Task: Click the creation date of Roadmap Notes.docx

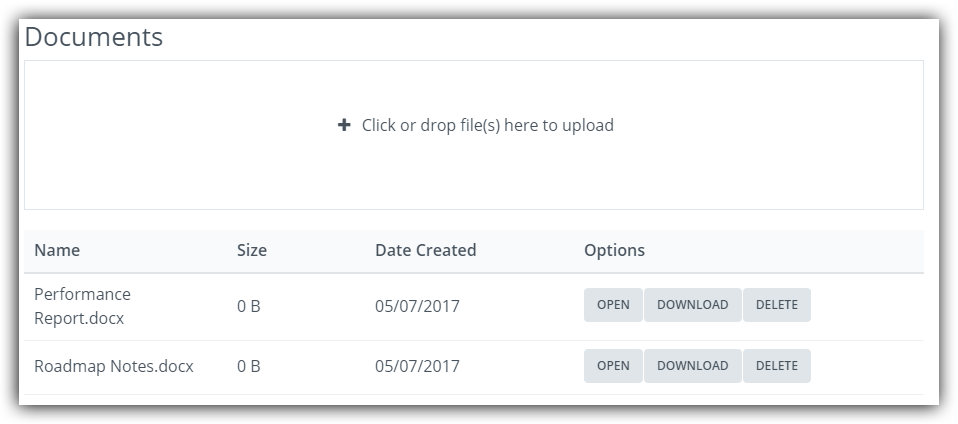Action: point(417,366)
